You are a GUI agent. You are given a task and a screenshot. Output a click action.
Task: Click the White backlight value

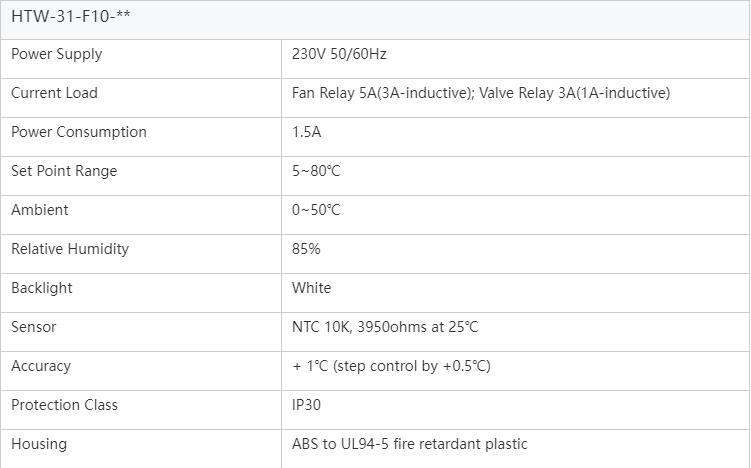(x=311, y=288)
